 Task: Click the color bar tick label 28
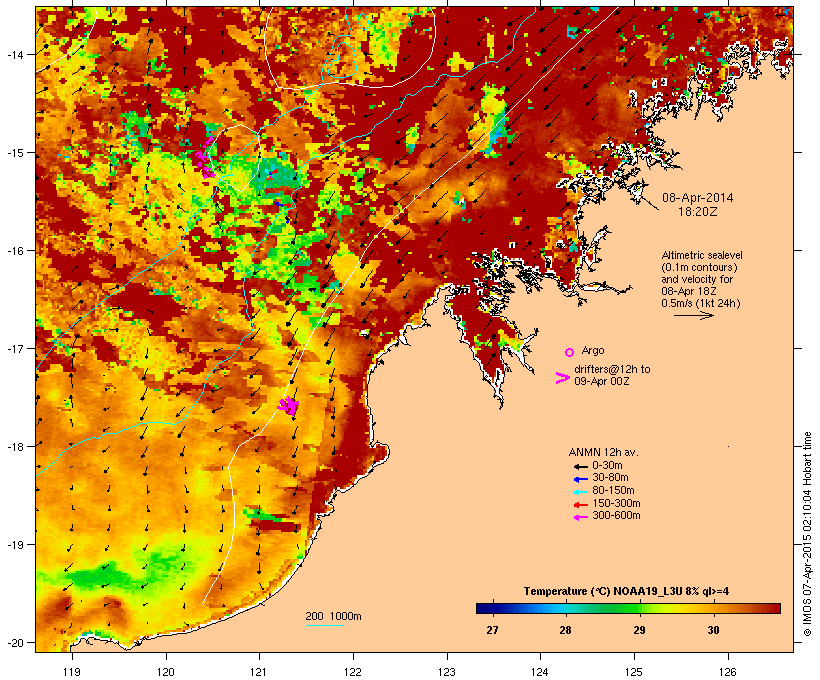coord(565,630)
